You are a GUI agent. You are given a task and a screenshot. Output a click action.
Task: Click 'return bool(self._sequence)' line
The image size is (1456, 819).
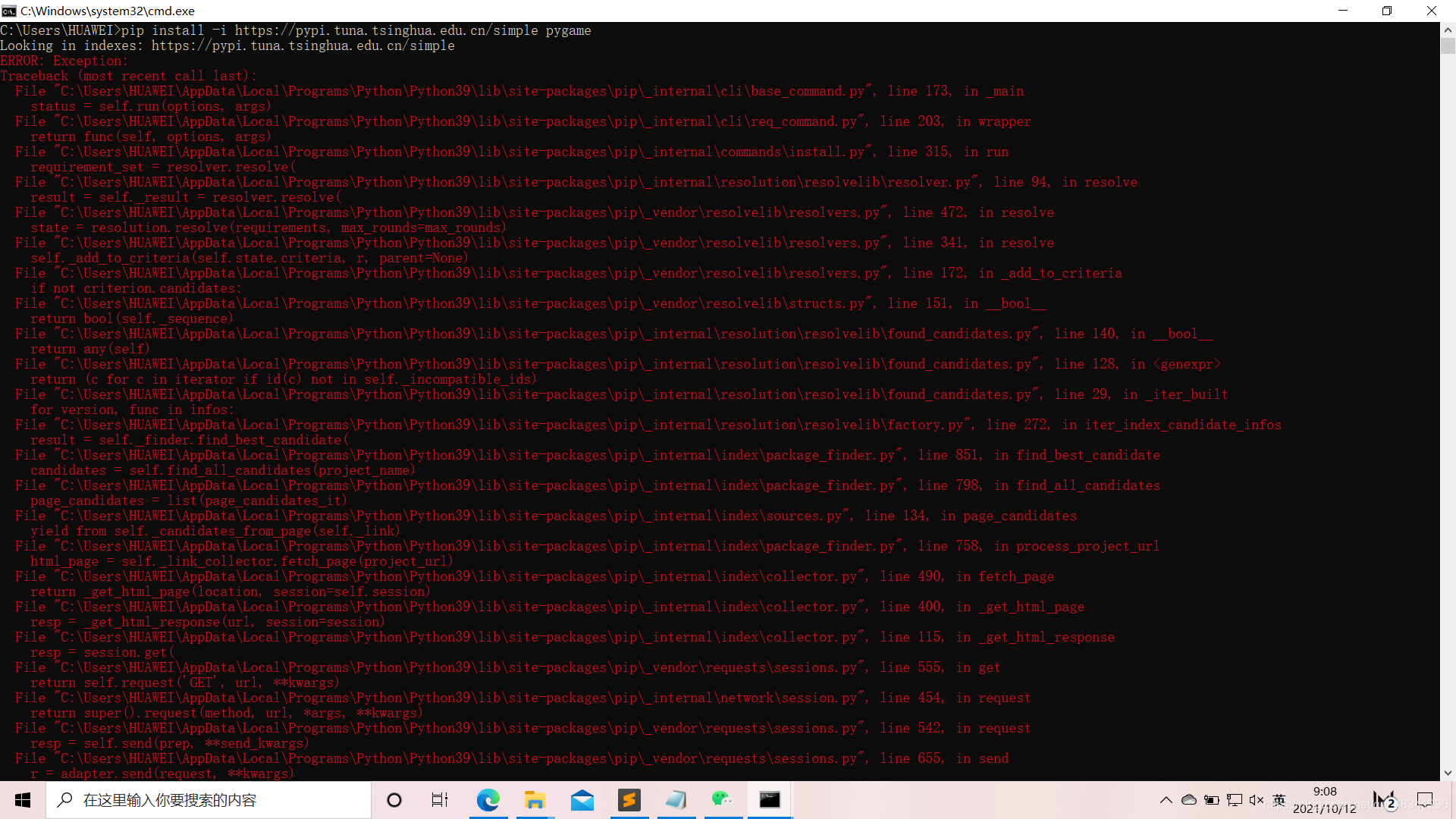coord(132,318)
